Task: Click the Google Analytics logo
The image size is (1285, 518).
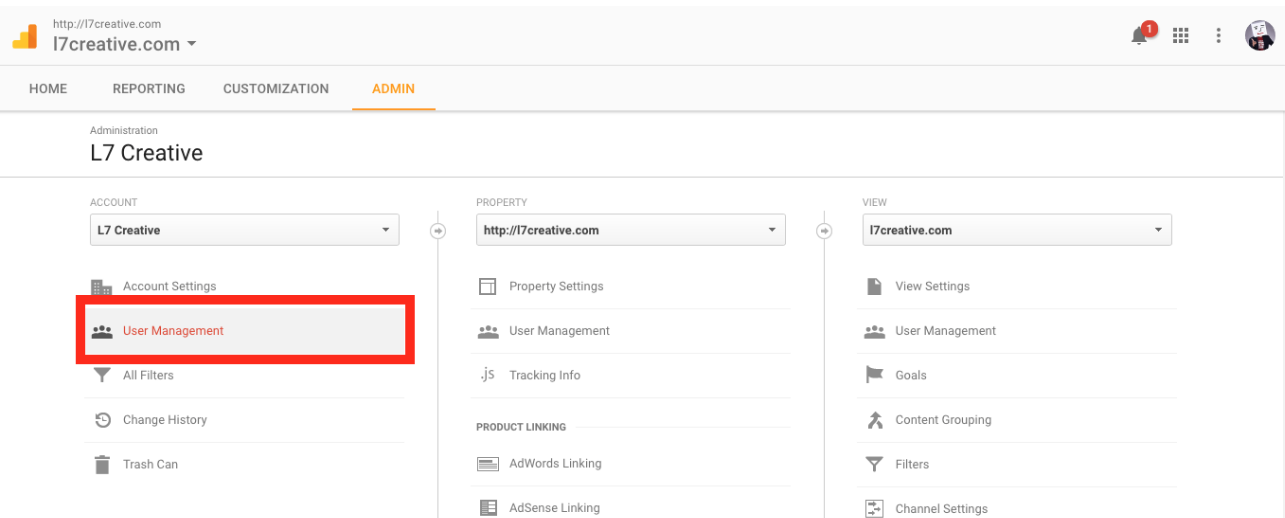Action: (x=24, y=36)
